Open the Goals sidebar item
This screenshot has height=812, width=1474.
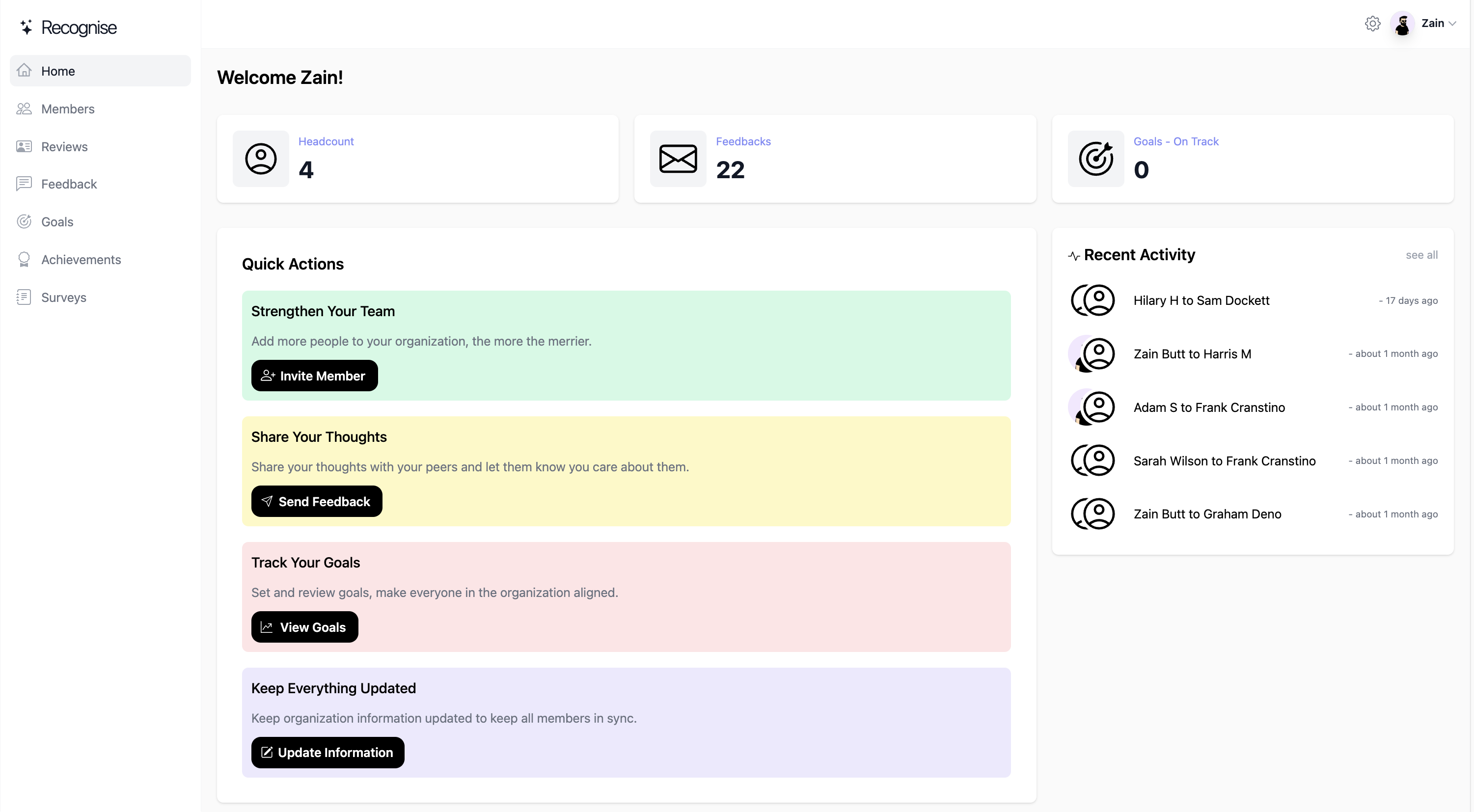[x=100, y=221]
